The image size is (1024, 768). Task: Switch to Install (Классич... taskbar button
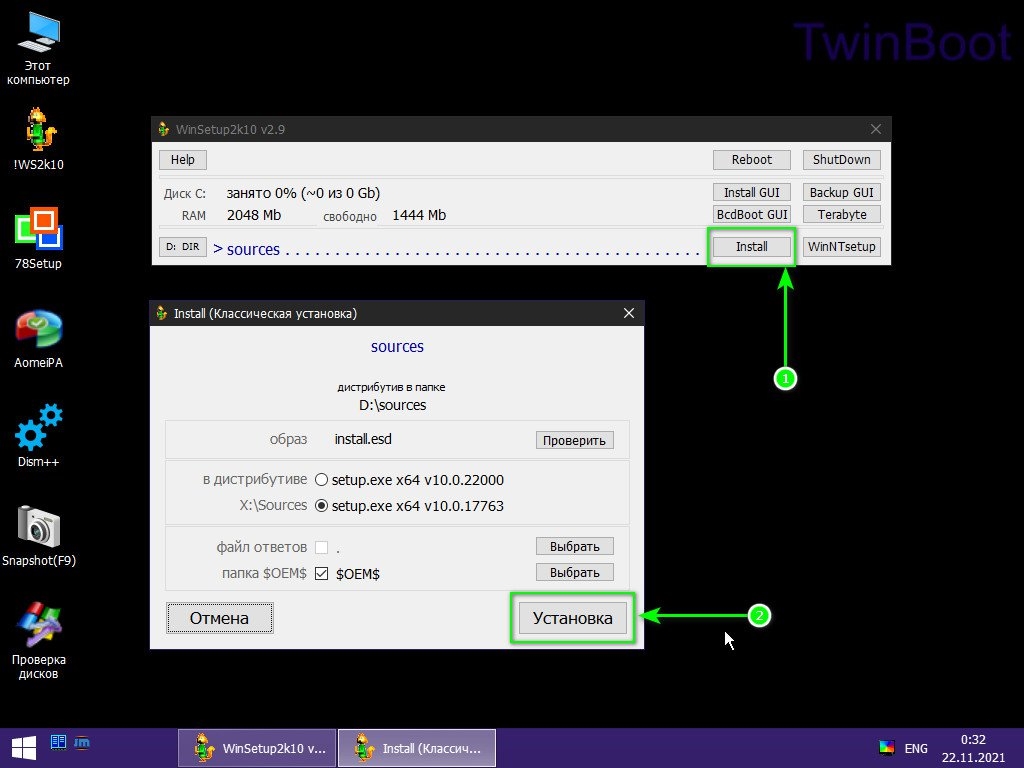417,748
